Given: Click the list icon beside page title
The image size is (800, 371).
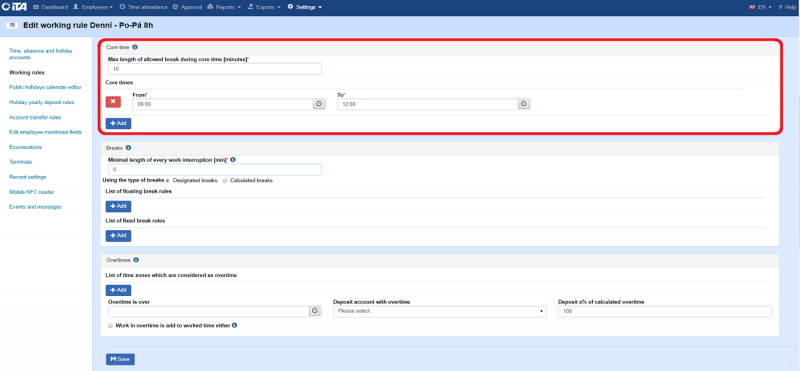Looking at the screenshot, I should click(12, 25).
